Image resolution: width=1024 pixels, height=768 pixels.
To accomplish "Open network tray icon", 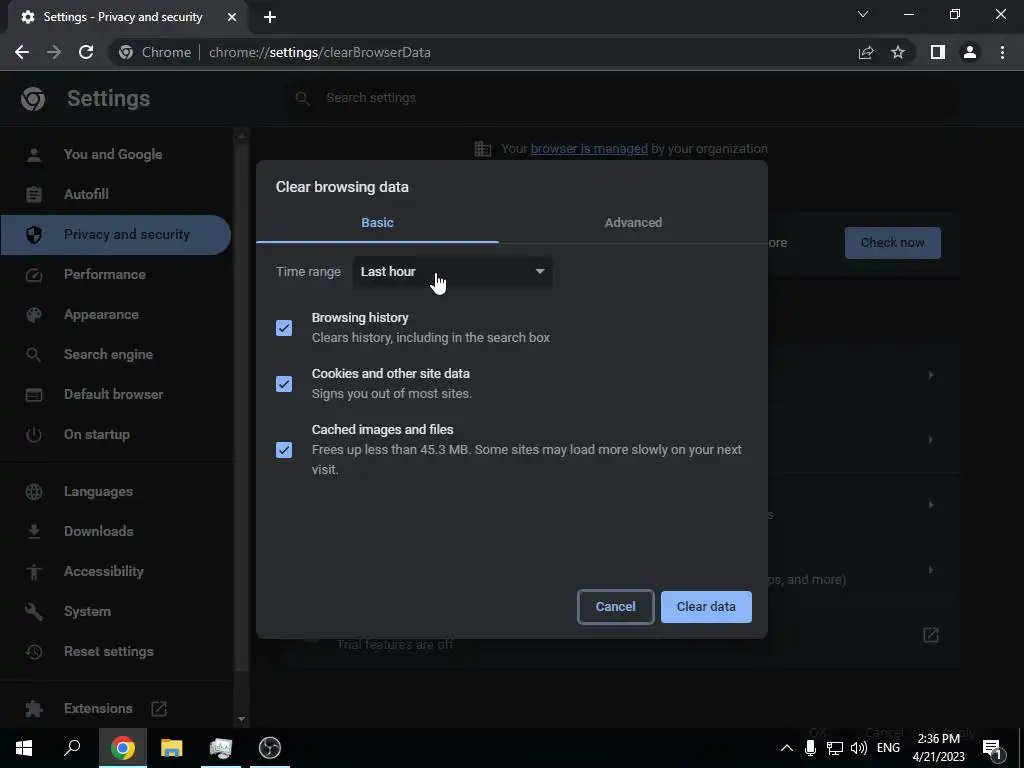I will [835, 748].
